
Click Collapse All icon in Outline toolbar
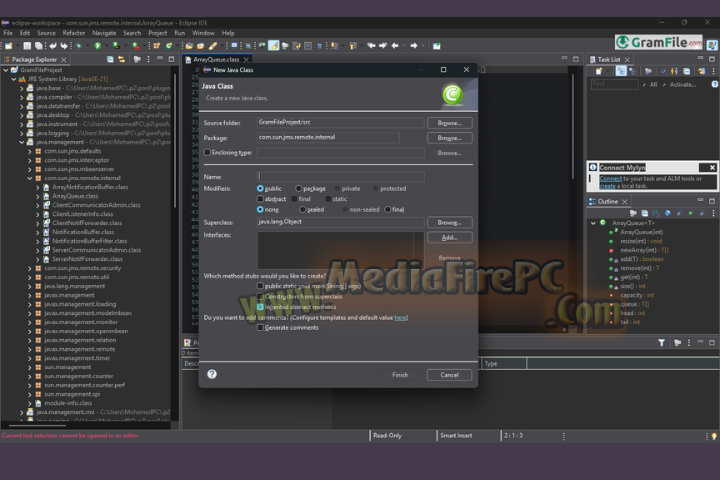point(645,213)
